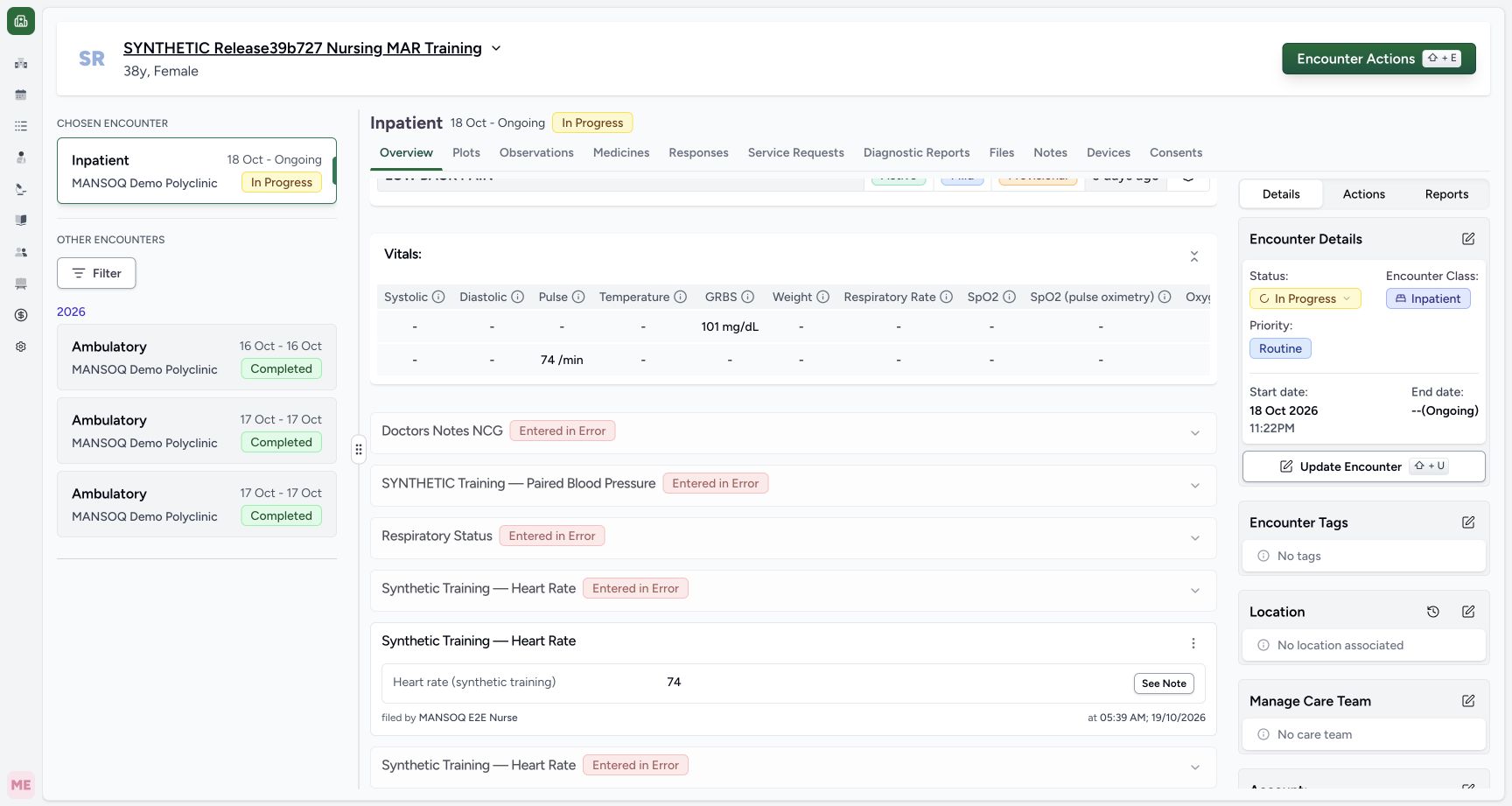Open the patient name link
Image resolution: width=1512 pixels, height=806 pixels.
(x=303, y=48)
